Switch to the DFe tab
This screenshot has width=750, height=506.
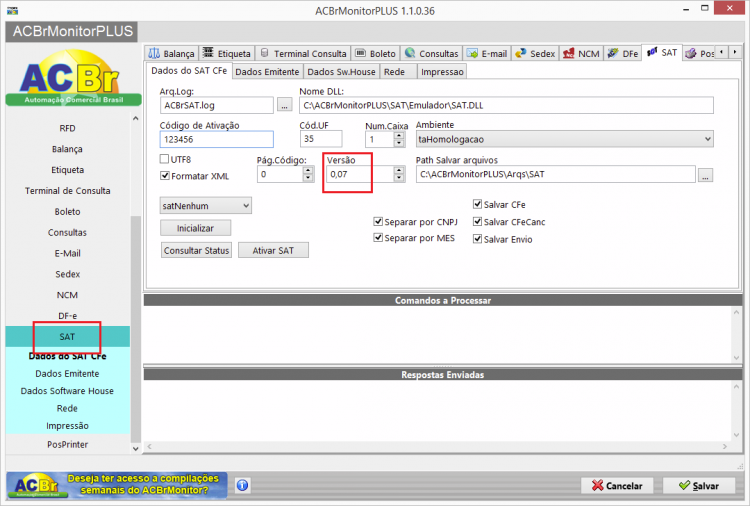pos(623,54)
